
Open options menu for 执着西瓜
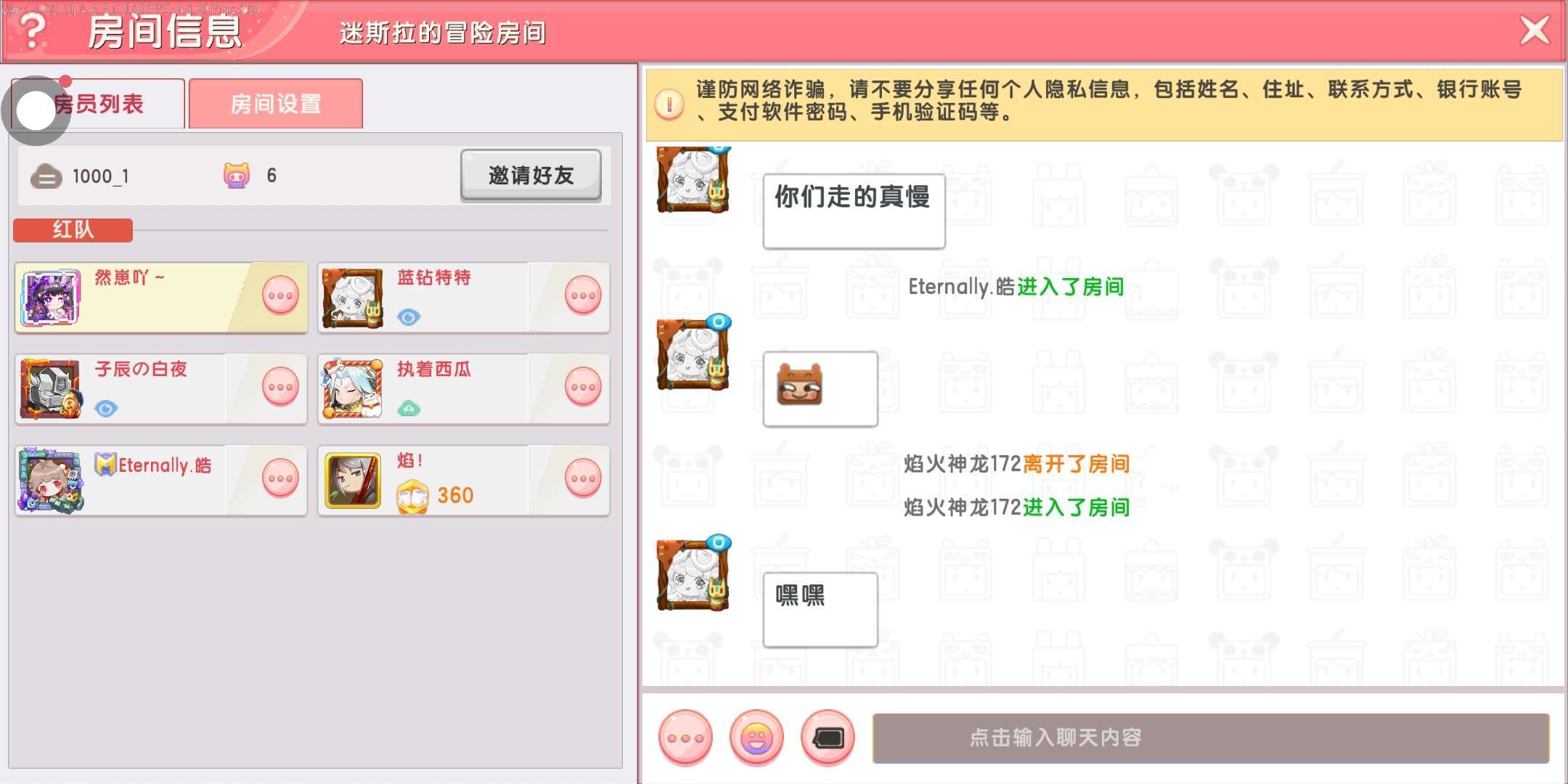click(x=583, y=388)
